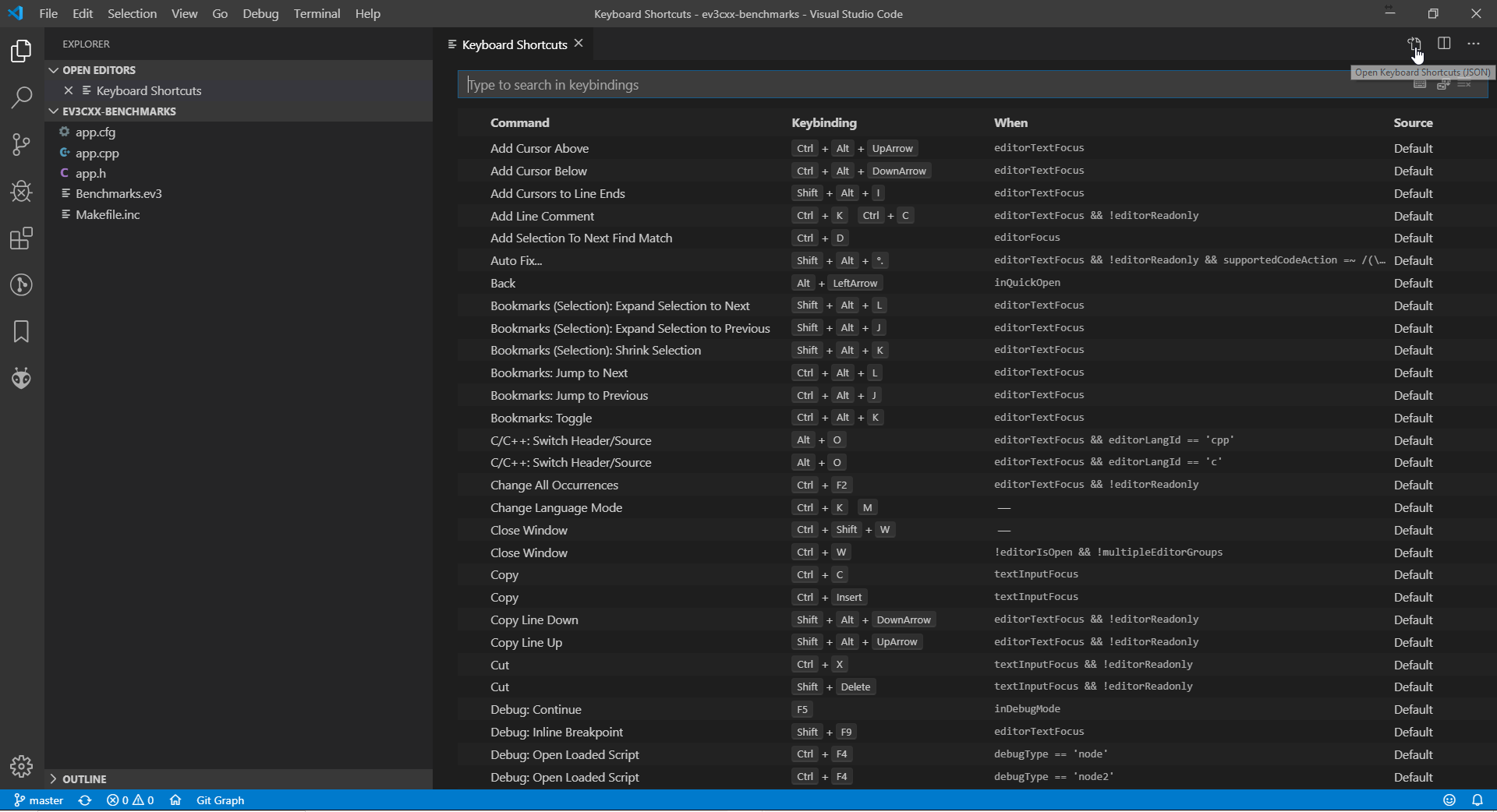Click the EXPLORER panel title

click(x=86, y=44)
